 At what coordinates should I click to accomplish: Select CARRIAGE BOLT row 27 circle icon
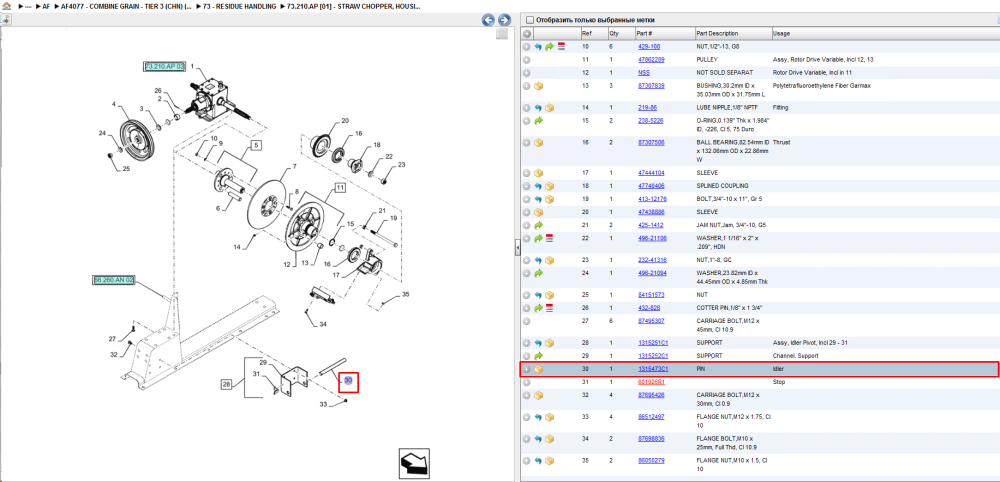pos(527,321)
